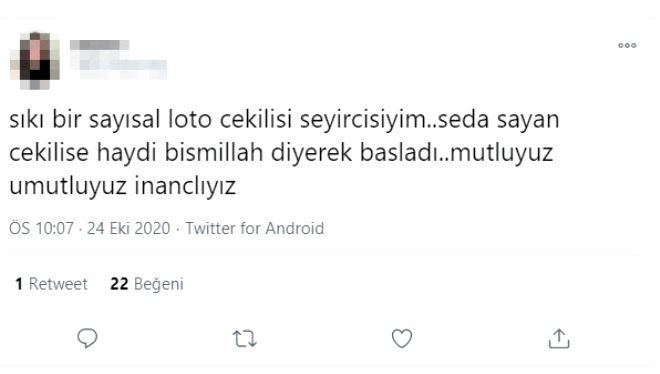
Task: Click the 24 Eki 2020 date
Action: click(x=128, y=228)
